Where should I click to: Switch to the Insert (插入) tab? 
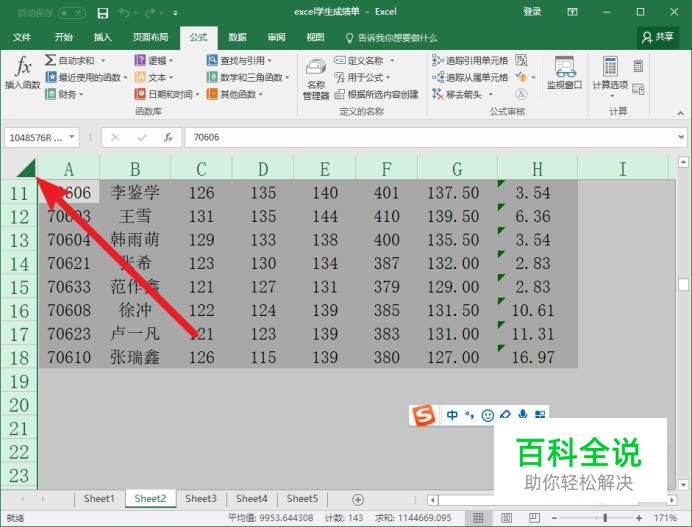point(102,38)
